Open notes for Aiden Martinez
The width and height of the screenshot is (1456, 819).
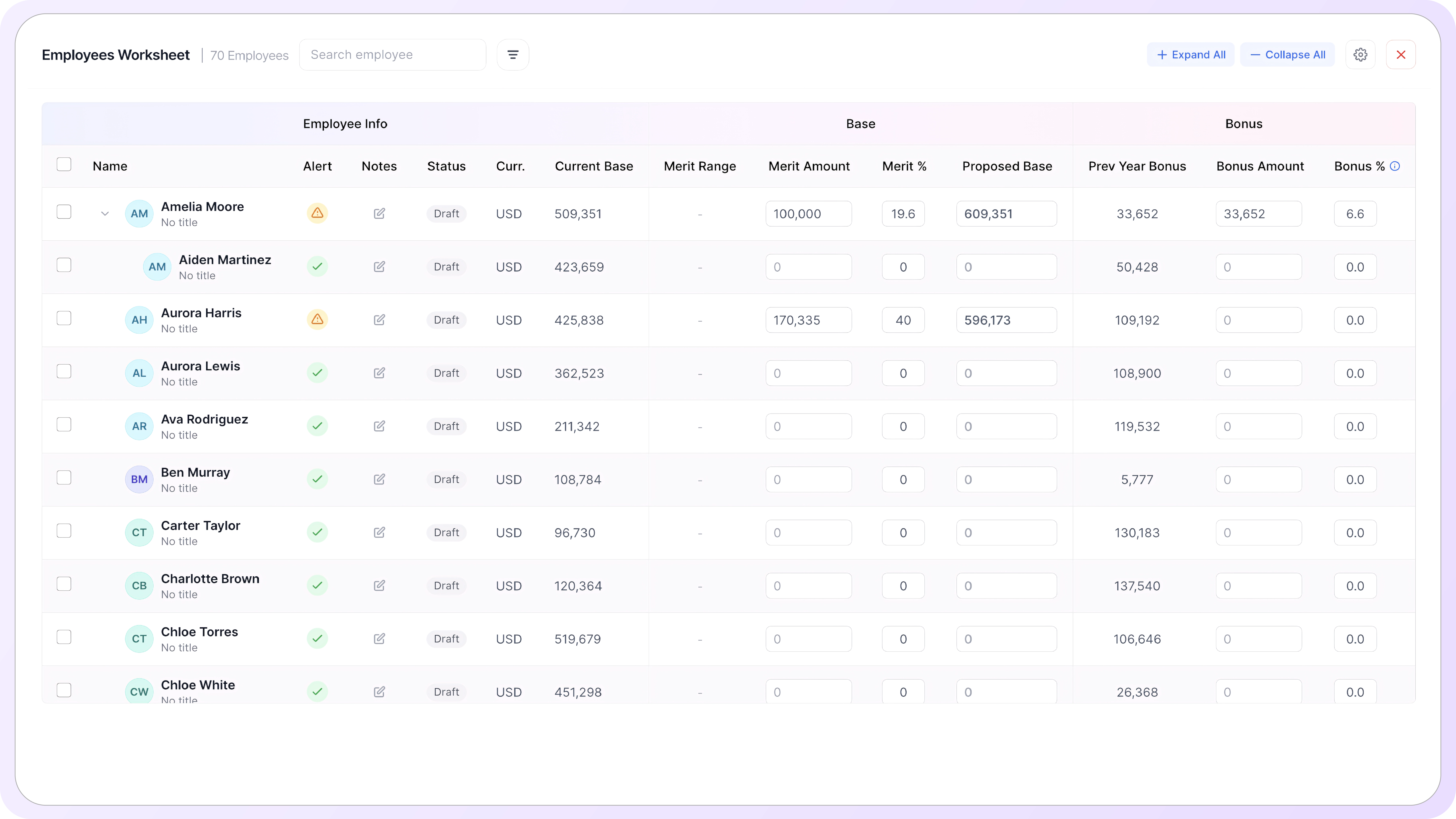379,266
